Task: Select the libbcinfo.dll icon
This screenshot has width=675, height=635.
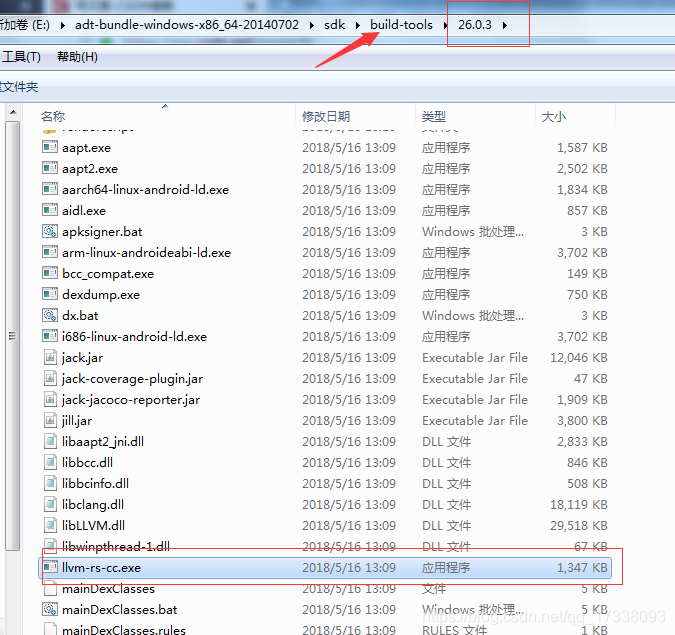Action: (50, 483)
